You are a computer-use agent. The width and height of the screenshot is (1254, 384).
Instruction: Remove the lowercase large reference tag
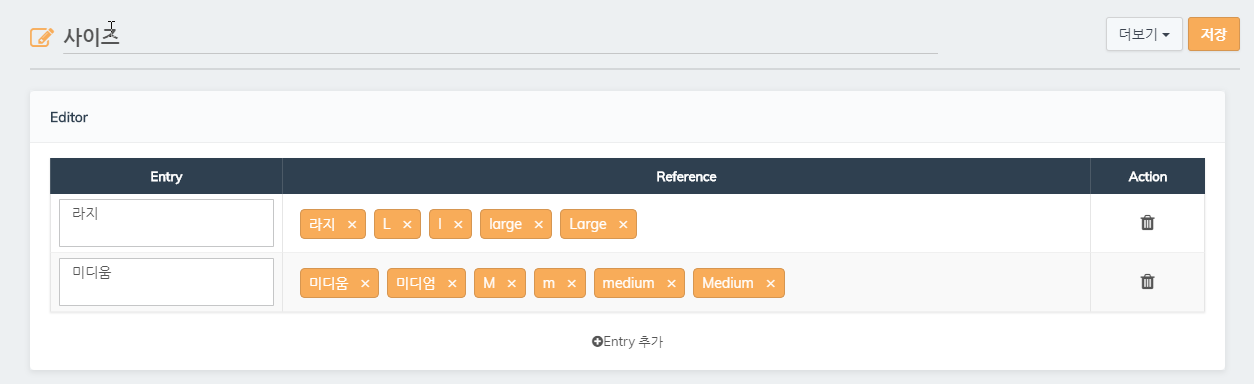[x=538, y=224]
